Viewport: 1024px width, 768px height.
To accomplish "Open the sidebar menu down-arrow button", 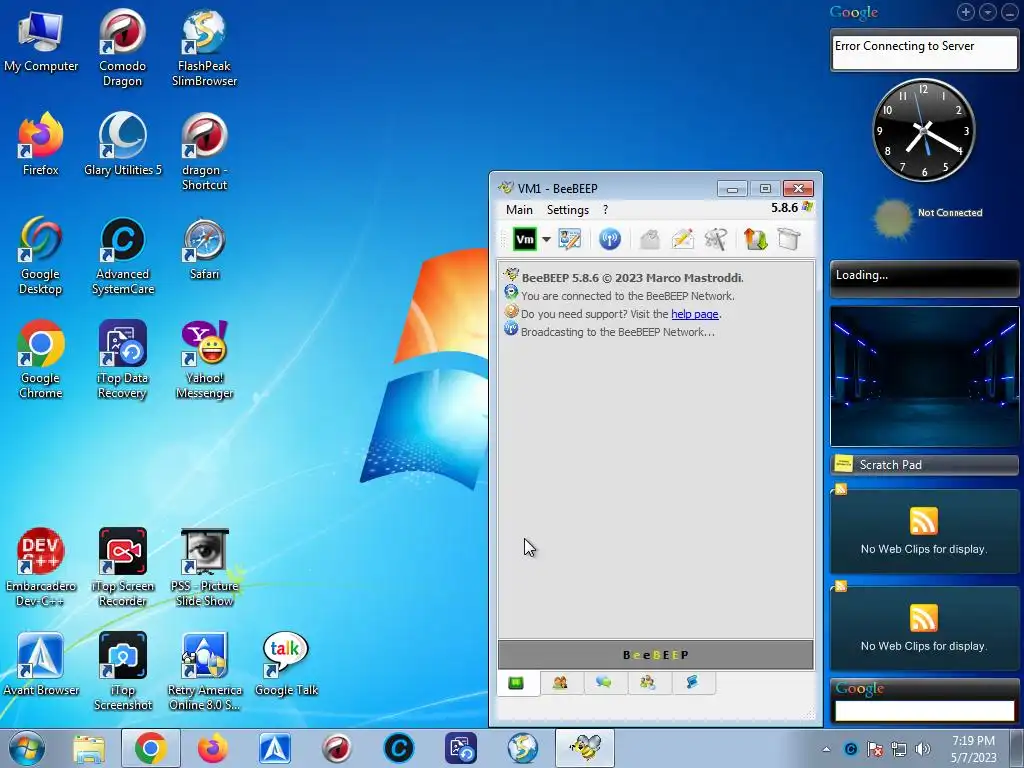I will tap(987, 12).
